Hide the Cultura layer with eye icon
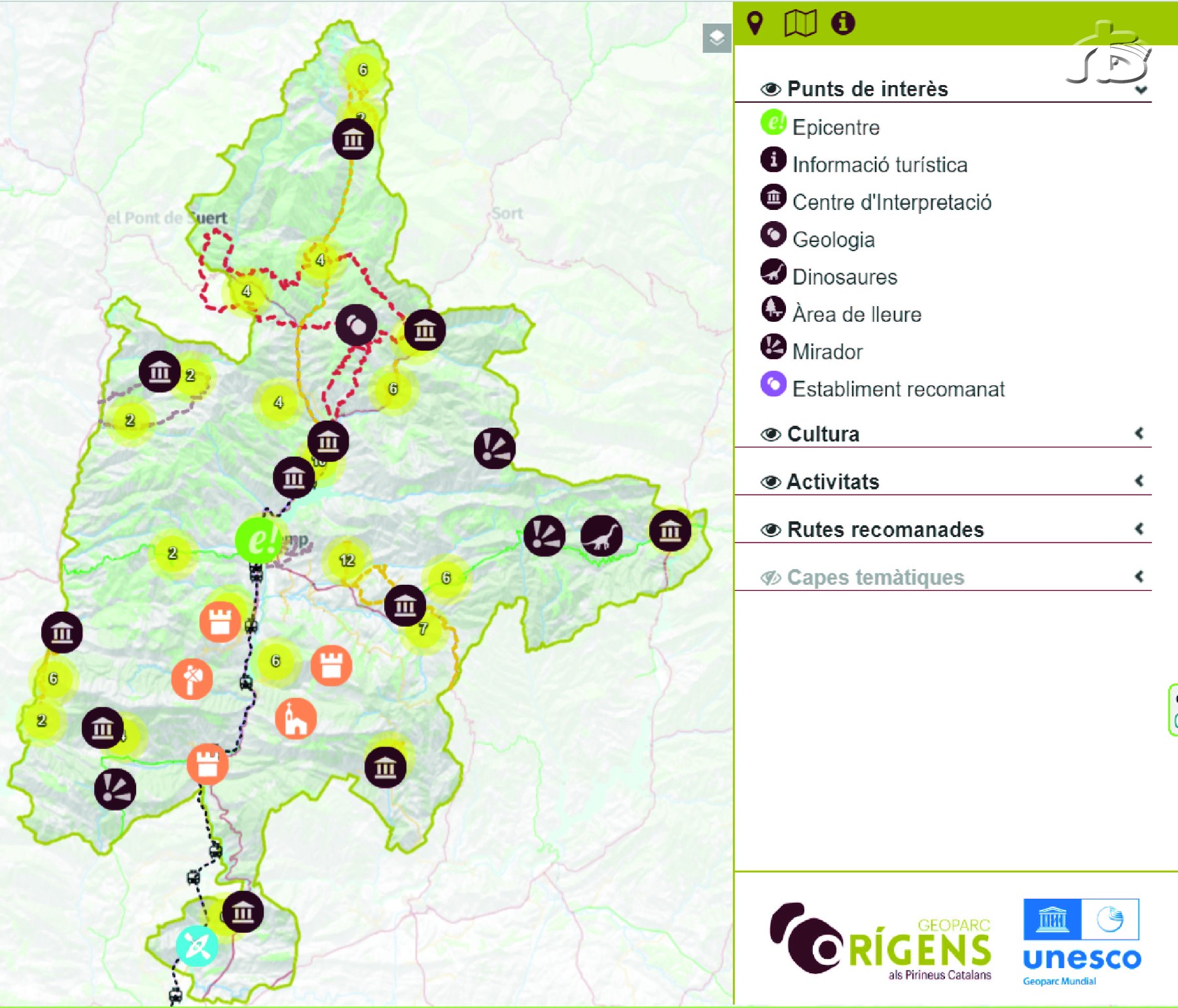This screenshot has height=1008, width=1178. click(x=770, y=434)
